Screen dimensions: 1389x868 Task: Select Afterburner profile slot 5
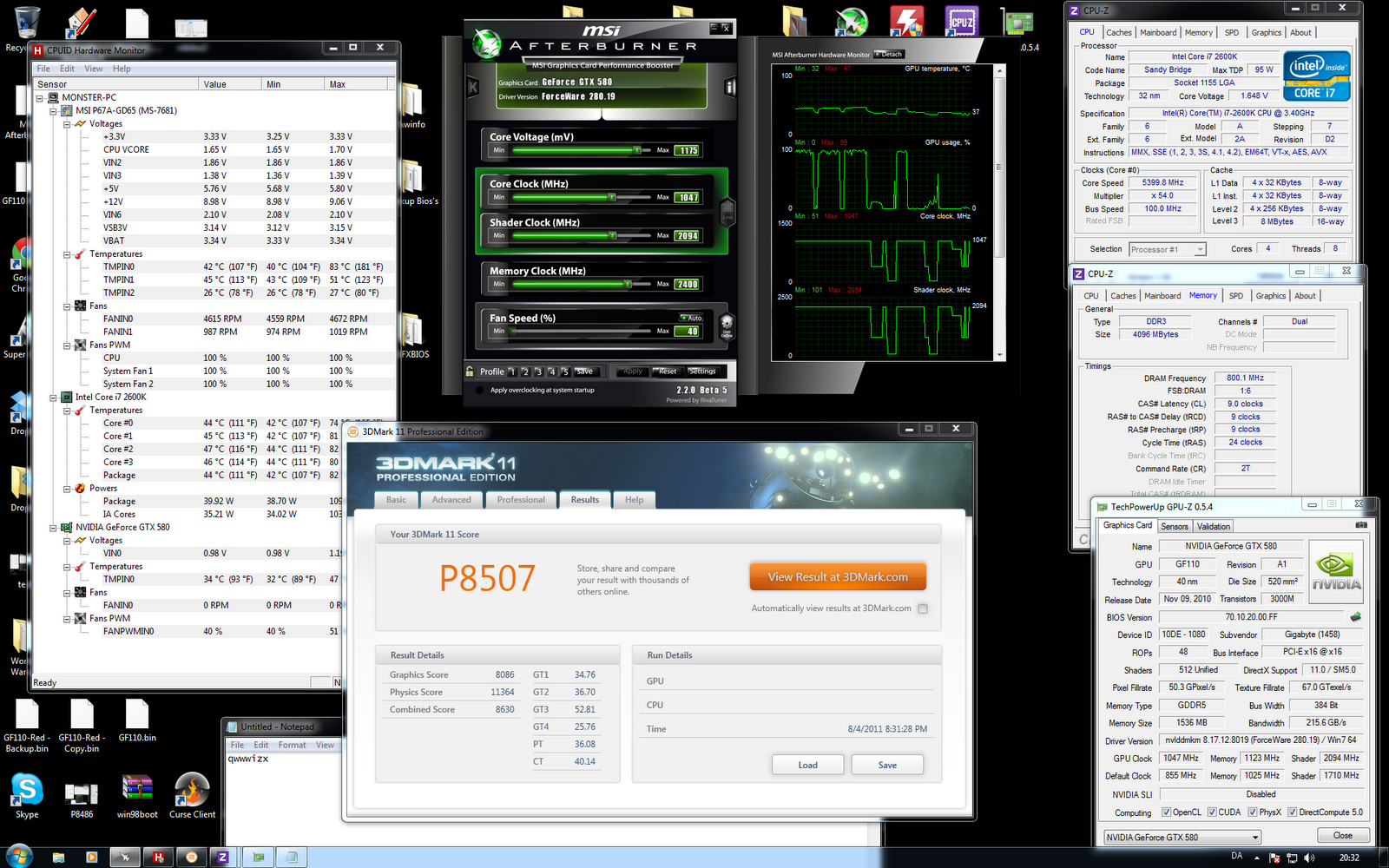pos(565,372)
